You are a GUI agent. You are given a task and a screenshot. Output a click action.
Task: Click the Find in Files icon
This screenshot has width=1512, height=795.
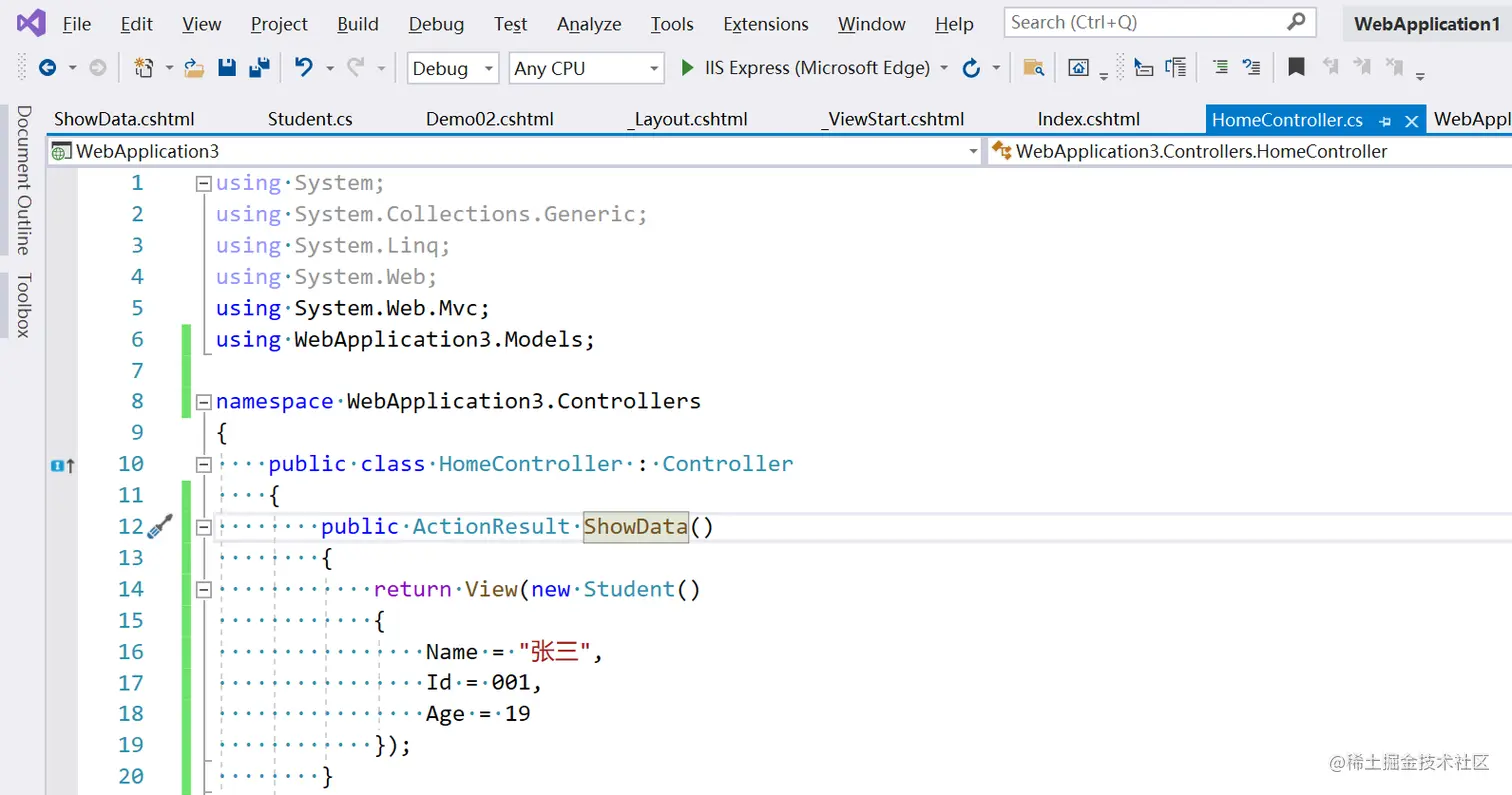pos(1034,68)
